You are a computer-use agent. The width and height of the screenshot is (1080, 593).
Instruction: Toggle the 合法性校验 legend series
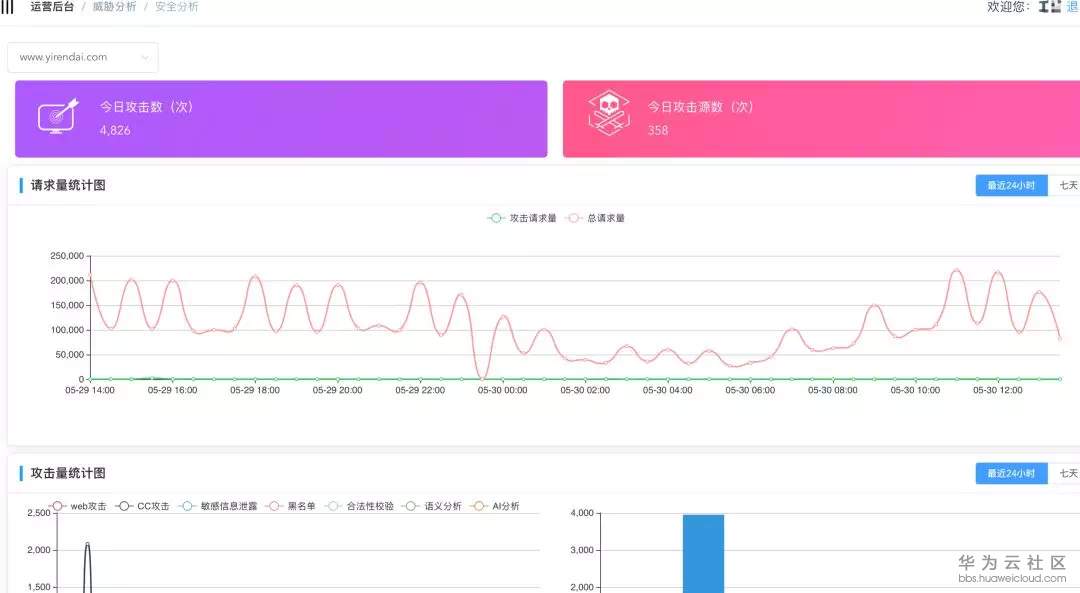pyautogui.click(x=360, y=506)
